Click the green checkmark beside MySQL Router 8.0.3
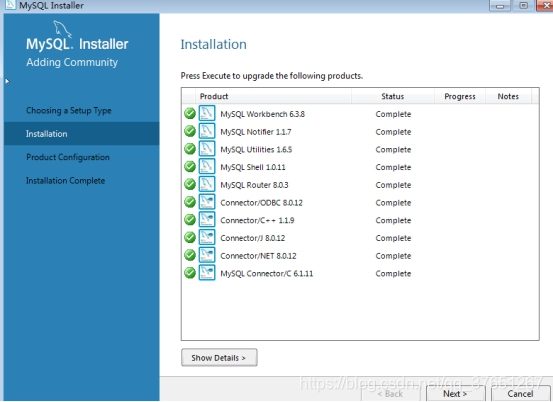The width and height of the screenshot is (553, 402). 190,184
